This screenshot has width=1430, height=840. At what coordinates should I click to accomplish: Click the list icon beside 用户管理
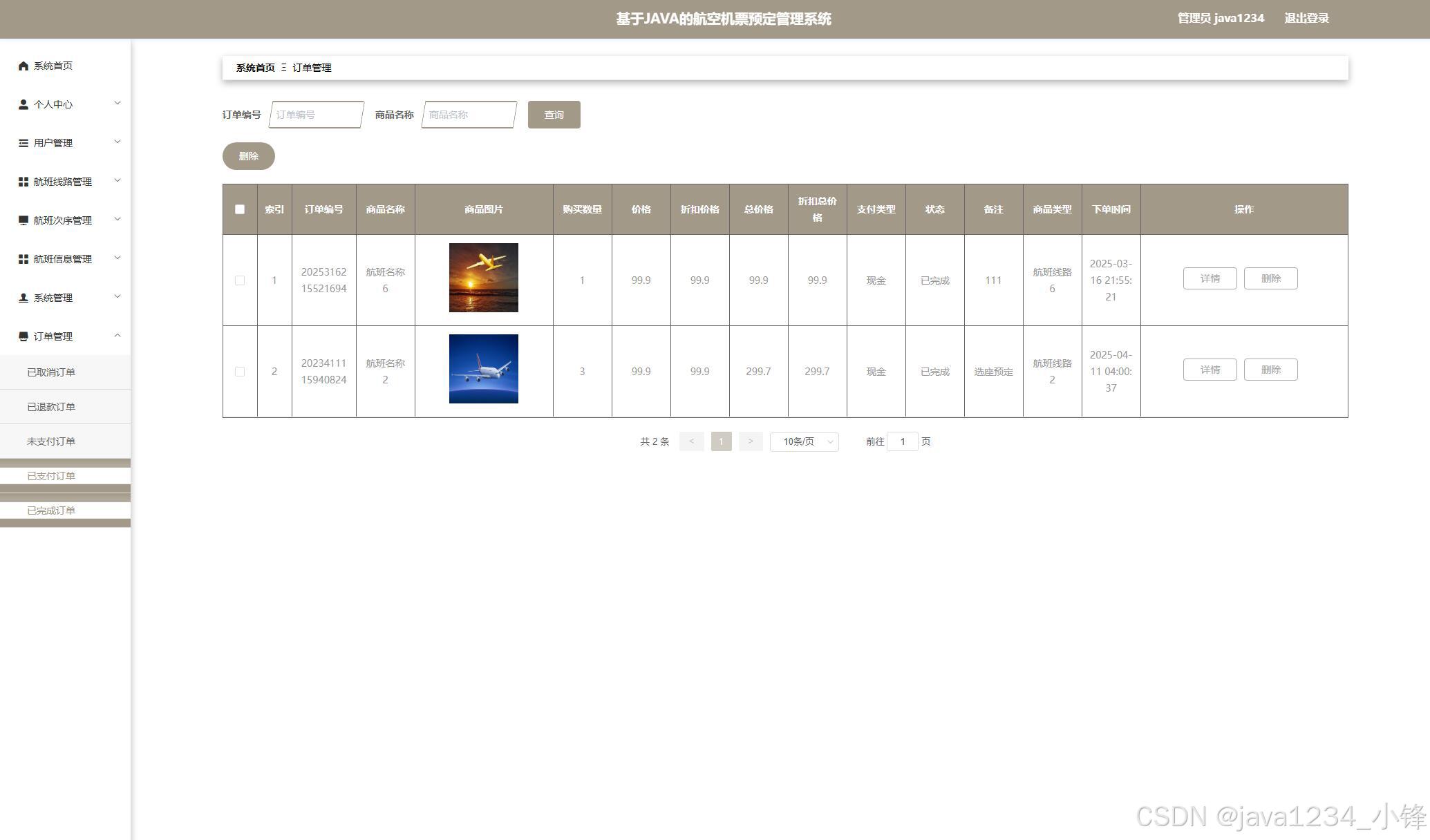pyautogui.click(x=23, y=143)
